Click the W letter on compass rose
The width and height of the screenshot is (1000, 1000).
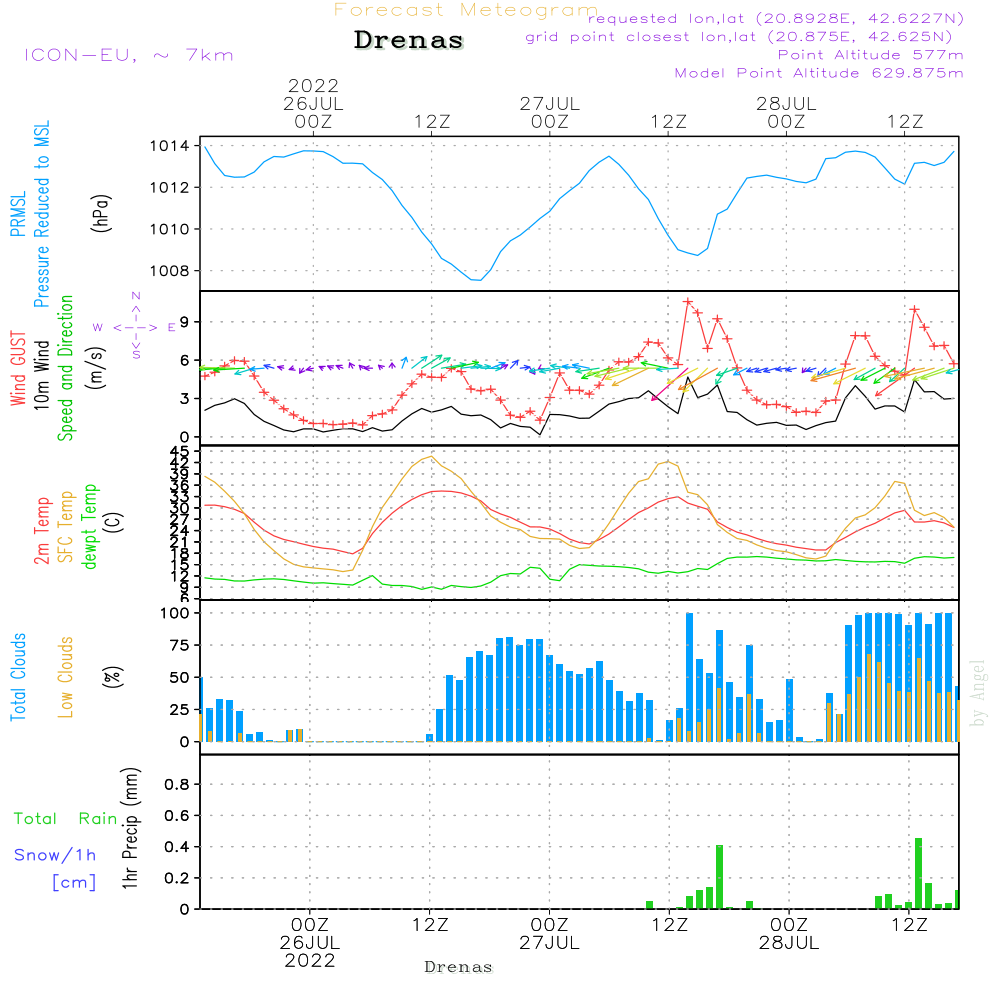98,328
